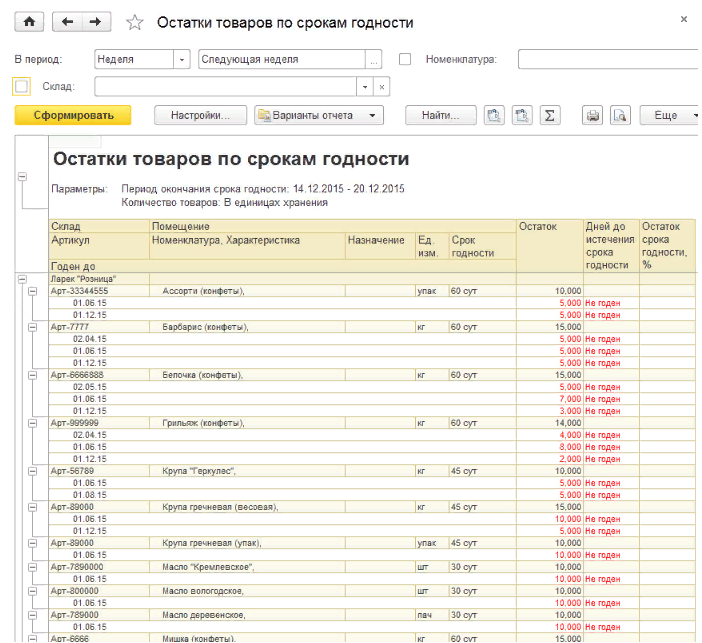Open the Неделя period type dropdown
This screenshot has height=643, width=702.
[181, 59]
